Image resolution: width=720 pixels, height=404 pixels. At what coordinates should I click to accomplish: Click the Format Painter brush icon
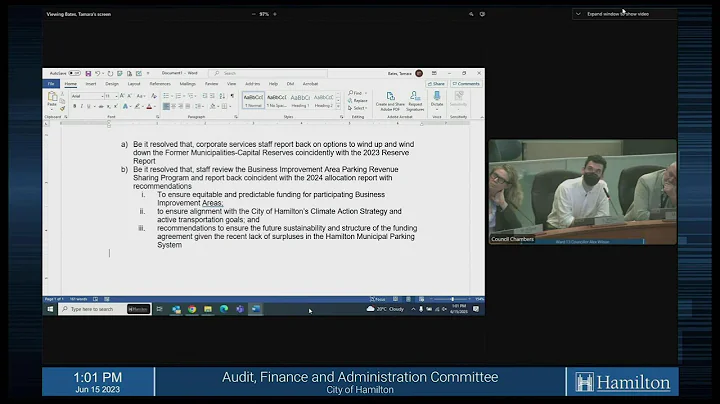click(62, 109)
